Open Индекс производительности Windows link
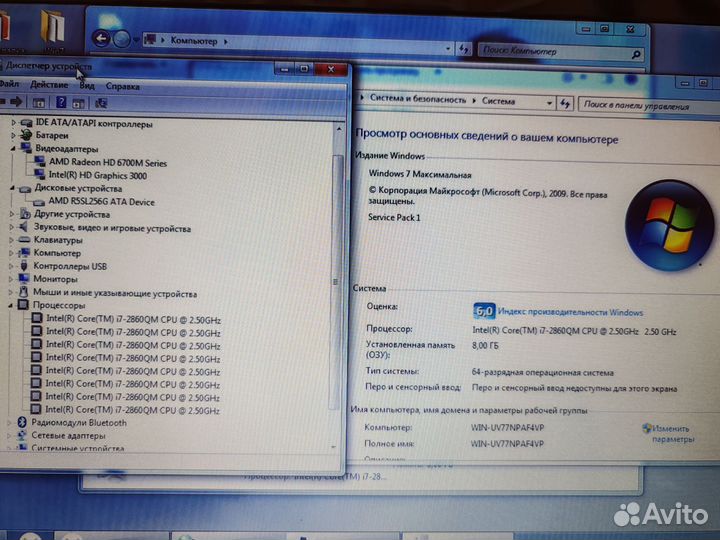The width and height of the screenshot is (720, 540). [x=570, y=312]
